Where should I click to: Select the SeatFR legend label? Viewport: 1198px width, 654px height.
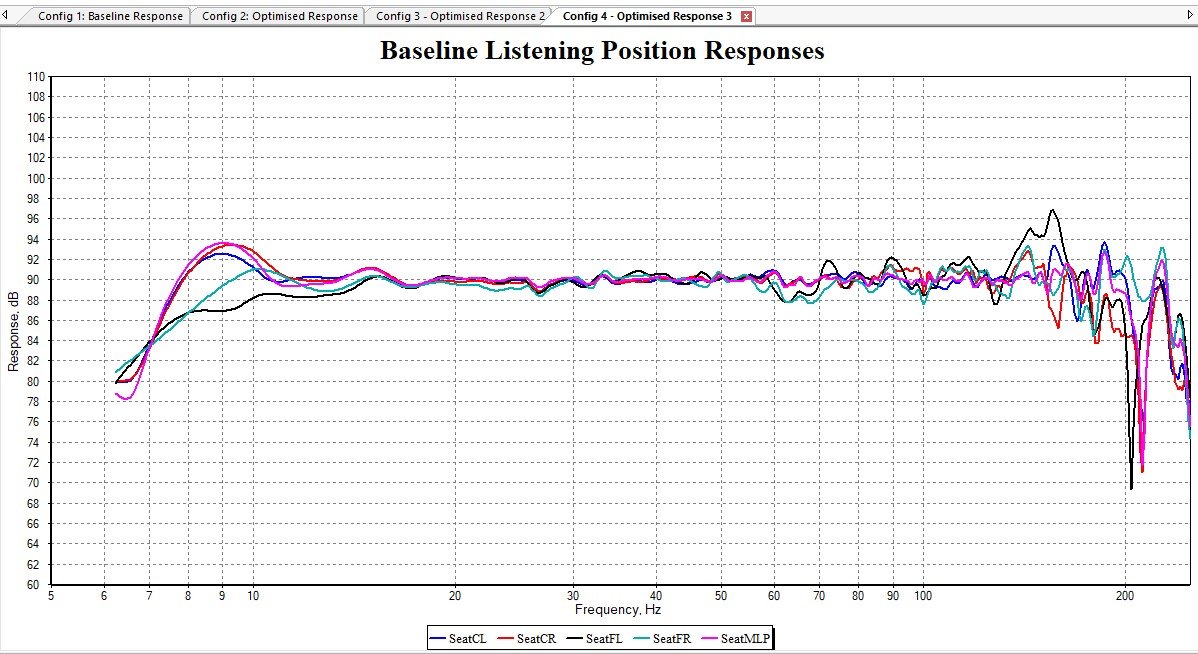673,638
